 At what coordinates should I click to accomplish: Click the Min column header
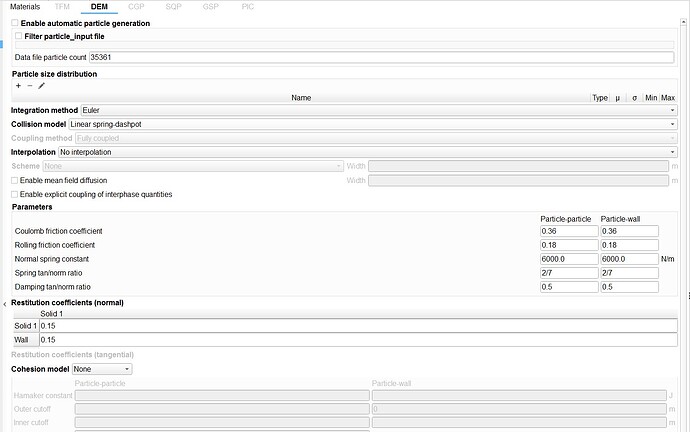point(651,98)
